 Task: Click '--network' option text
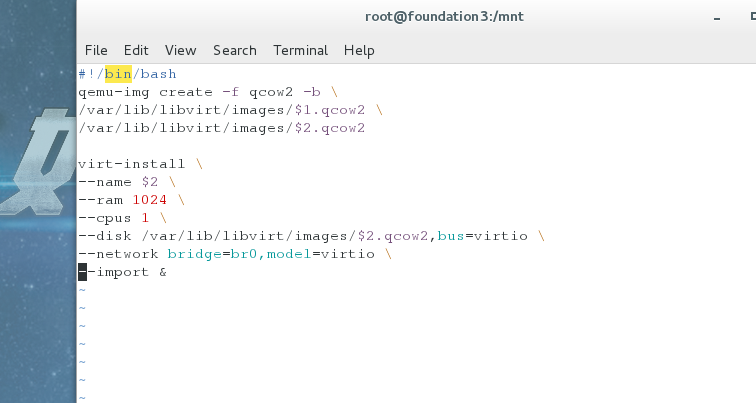[x=118, y=254]
